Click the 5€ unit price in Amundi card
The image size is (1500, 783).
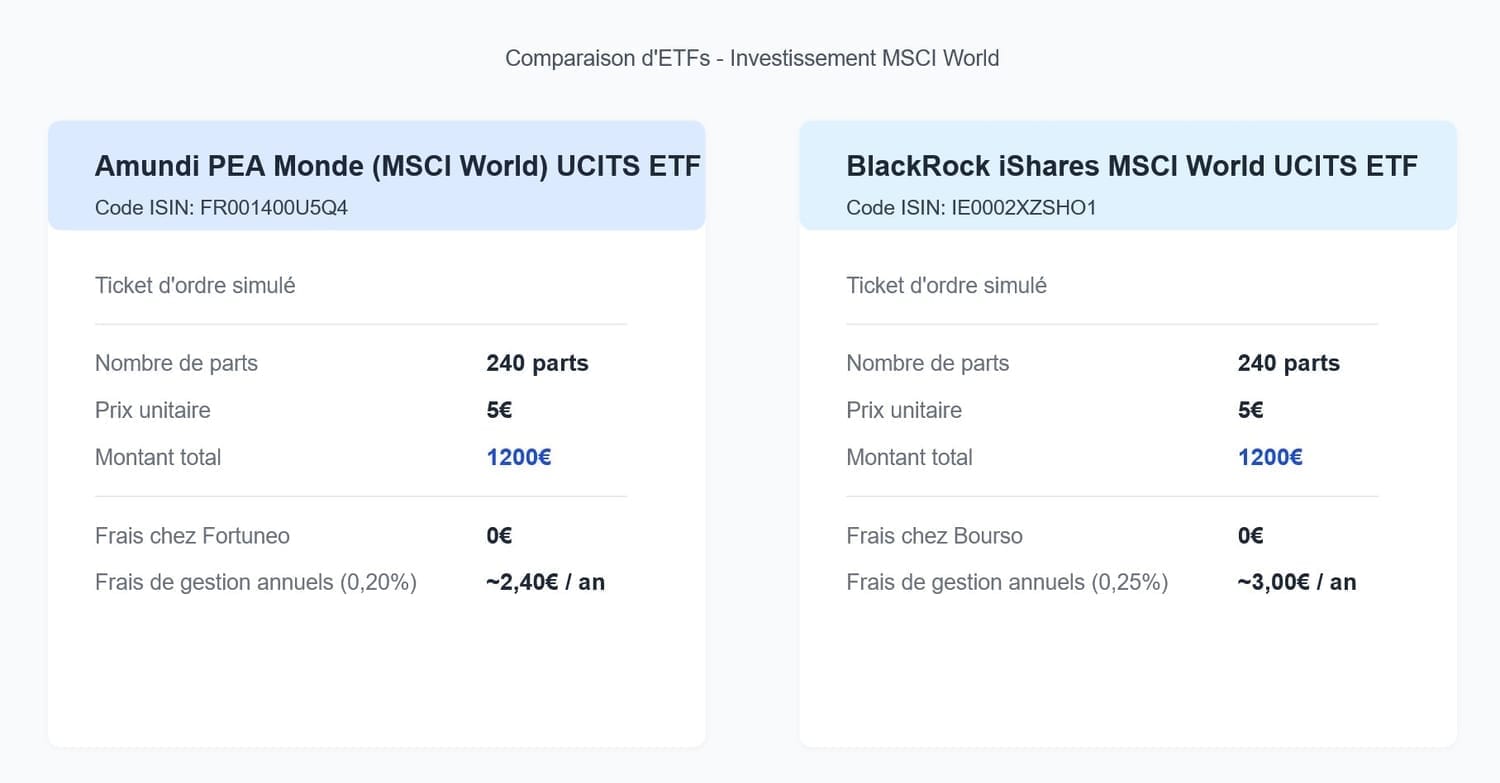tap(499, 410)
